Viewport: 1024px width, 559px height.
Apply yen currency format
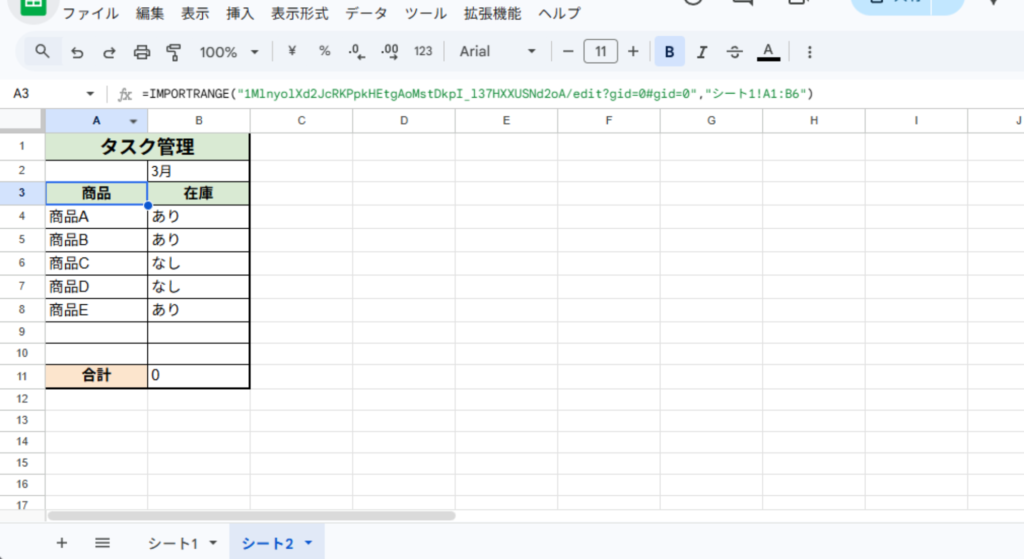click(x=292, y=51)
